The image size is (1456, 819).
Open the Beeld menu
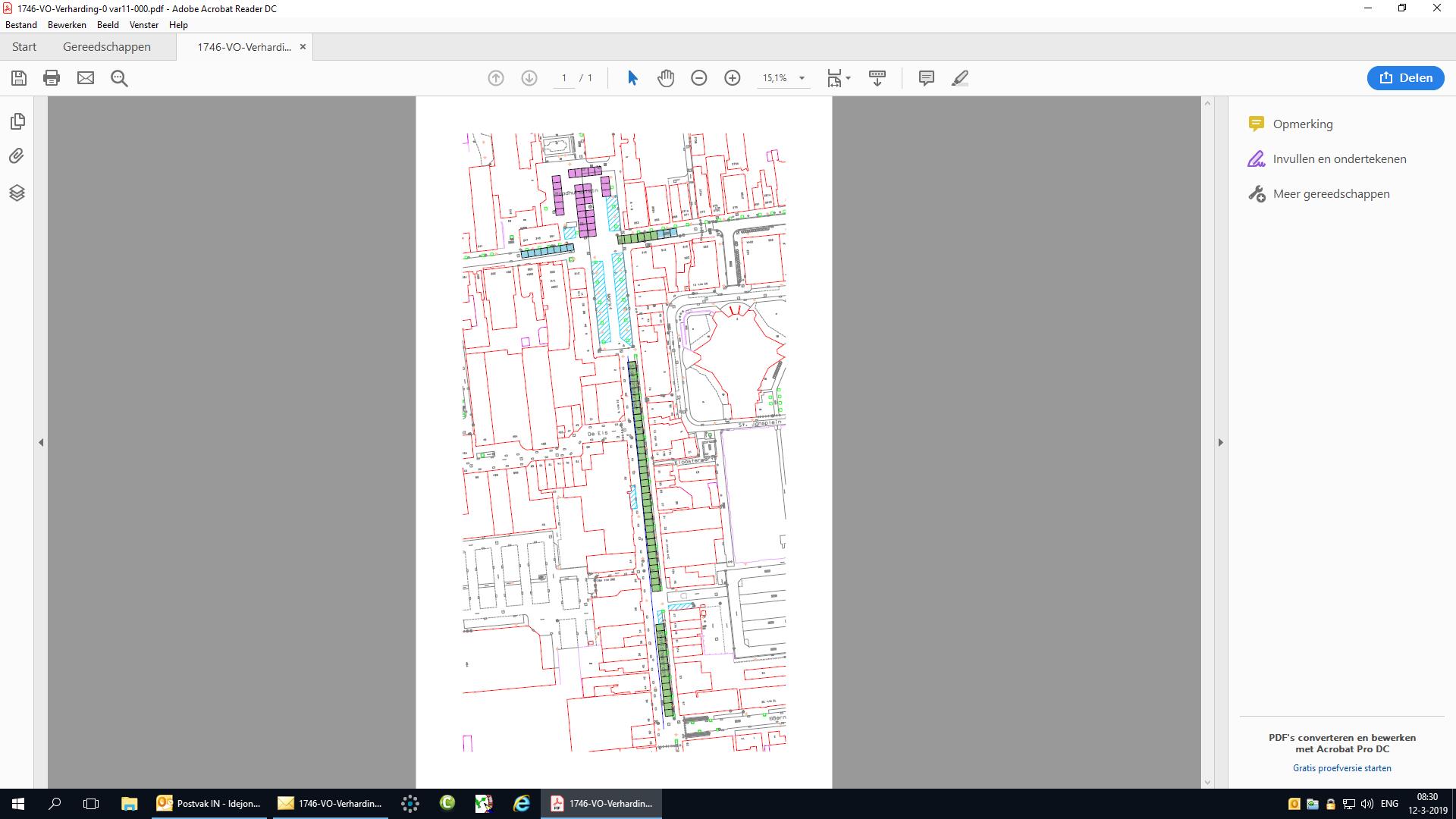[108, 25]
